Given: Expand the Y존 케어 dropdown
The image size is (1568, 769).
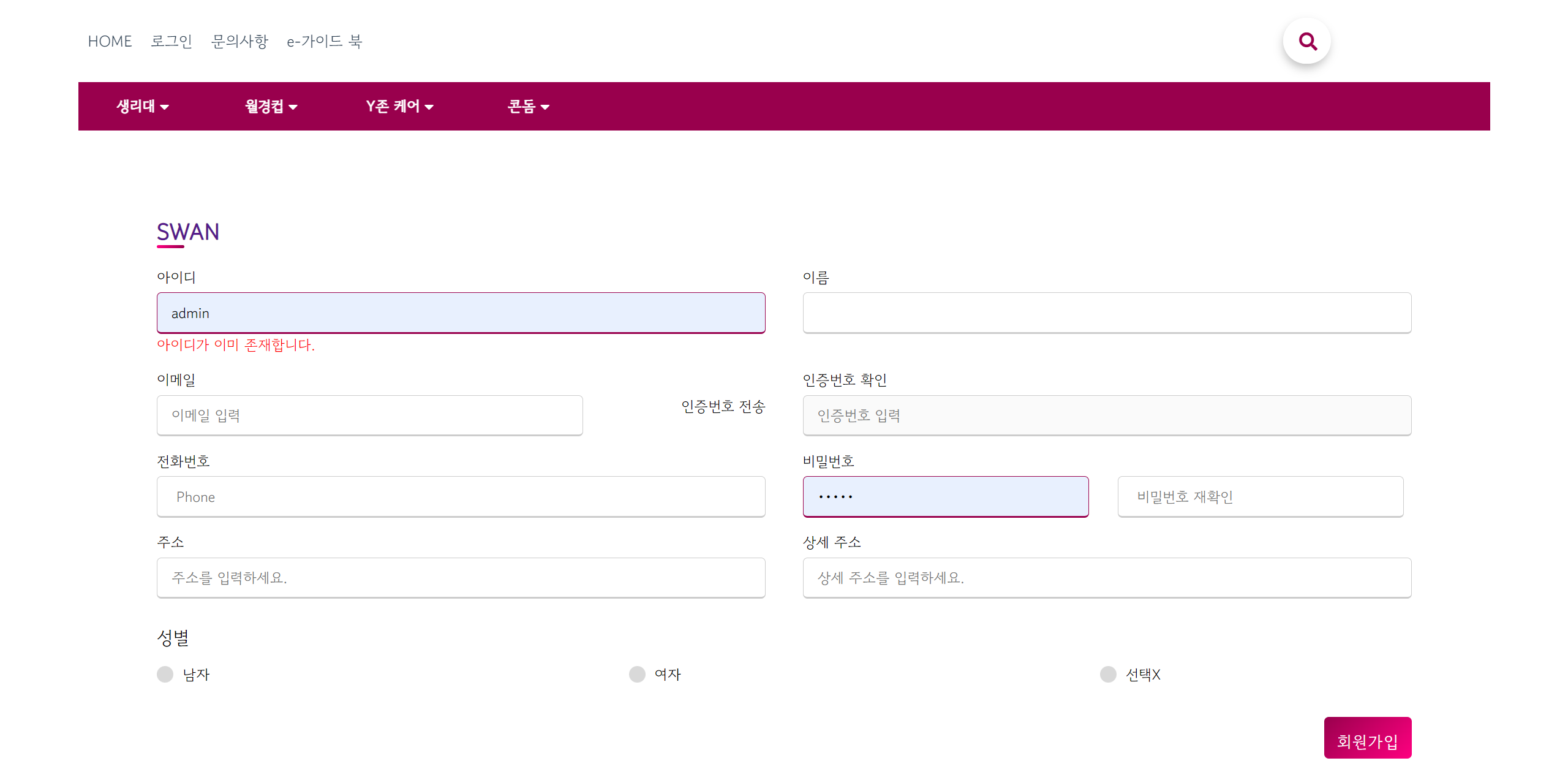Looking at the screenshot, I should click(399, 106).
